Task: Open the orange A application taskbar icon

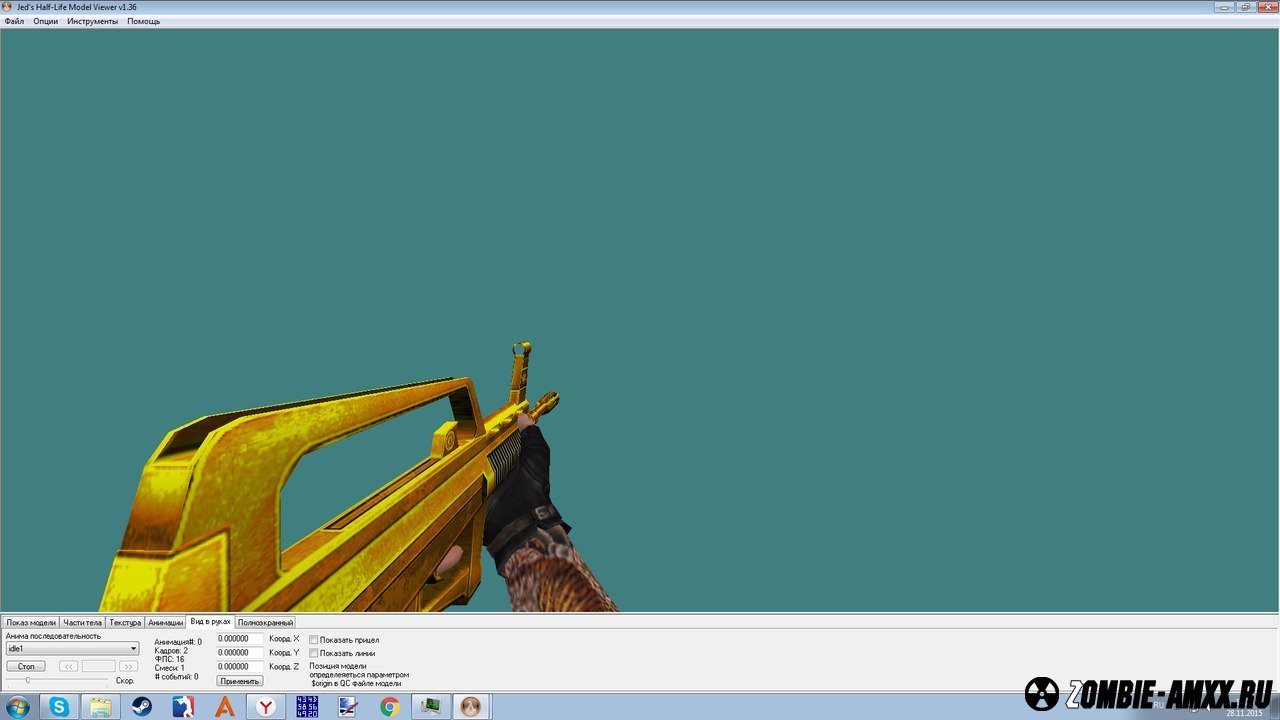Action: click(225, 707)
